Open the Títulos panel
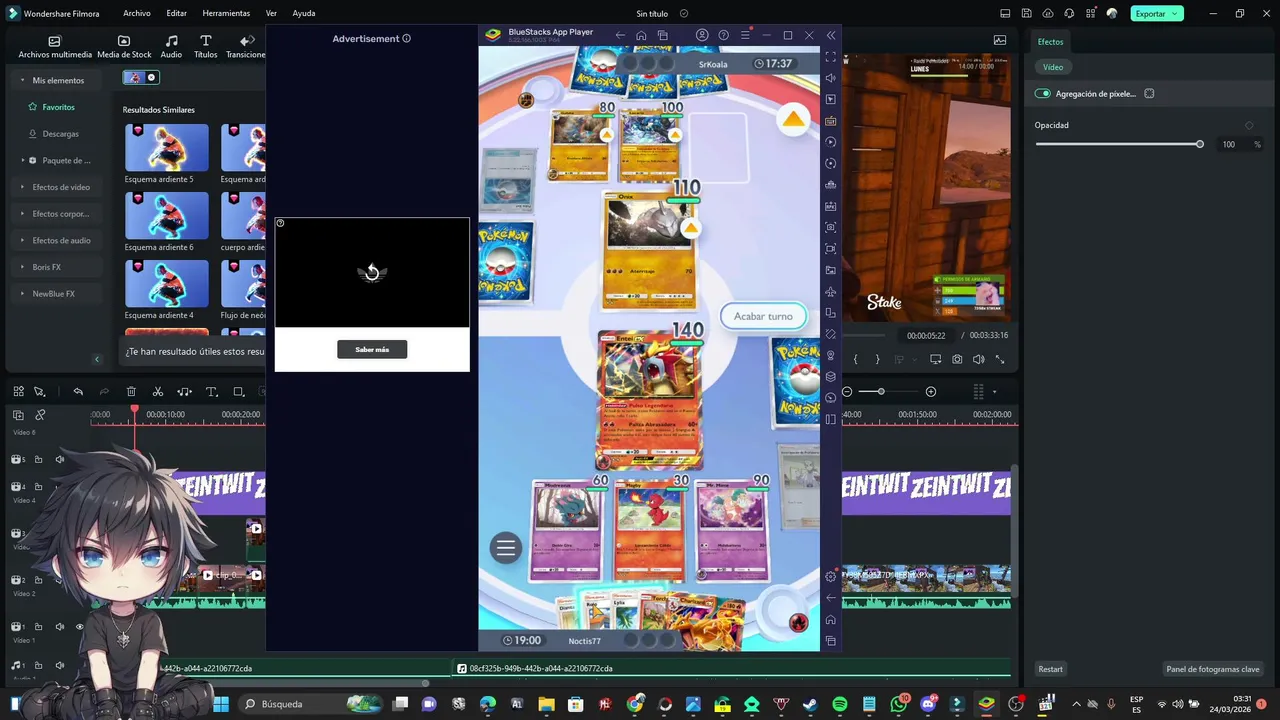 (205, 47)
